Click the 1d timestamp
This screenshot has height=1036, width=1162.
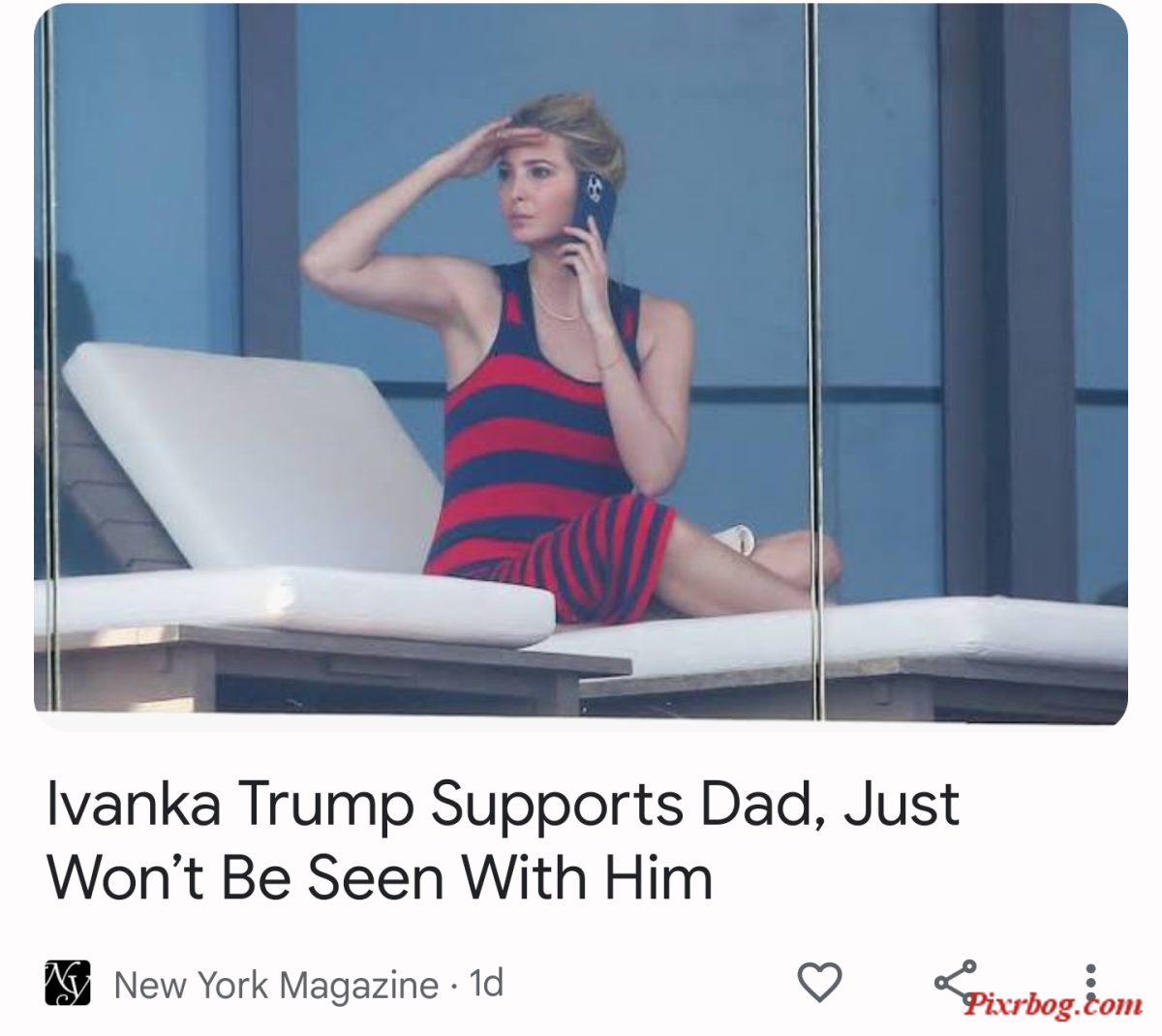coord(486,984)
